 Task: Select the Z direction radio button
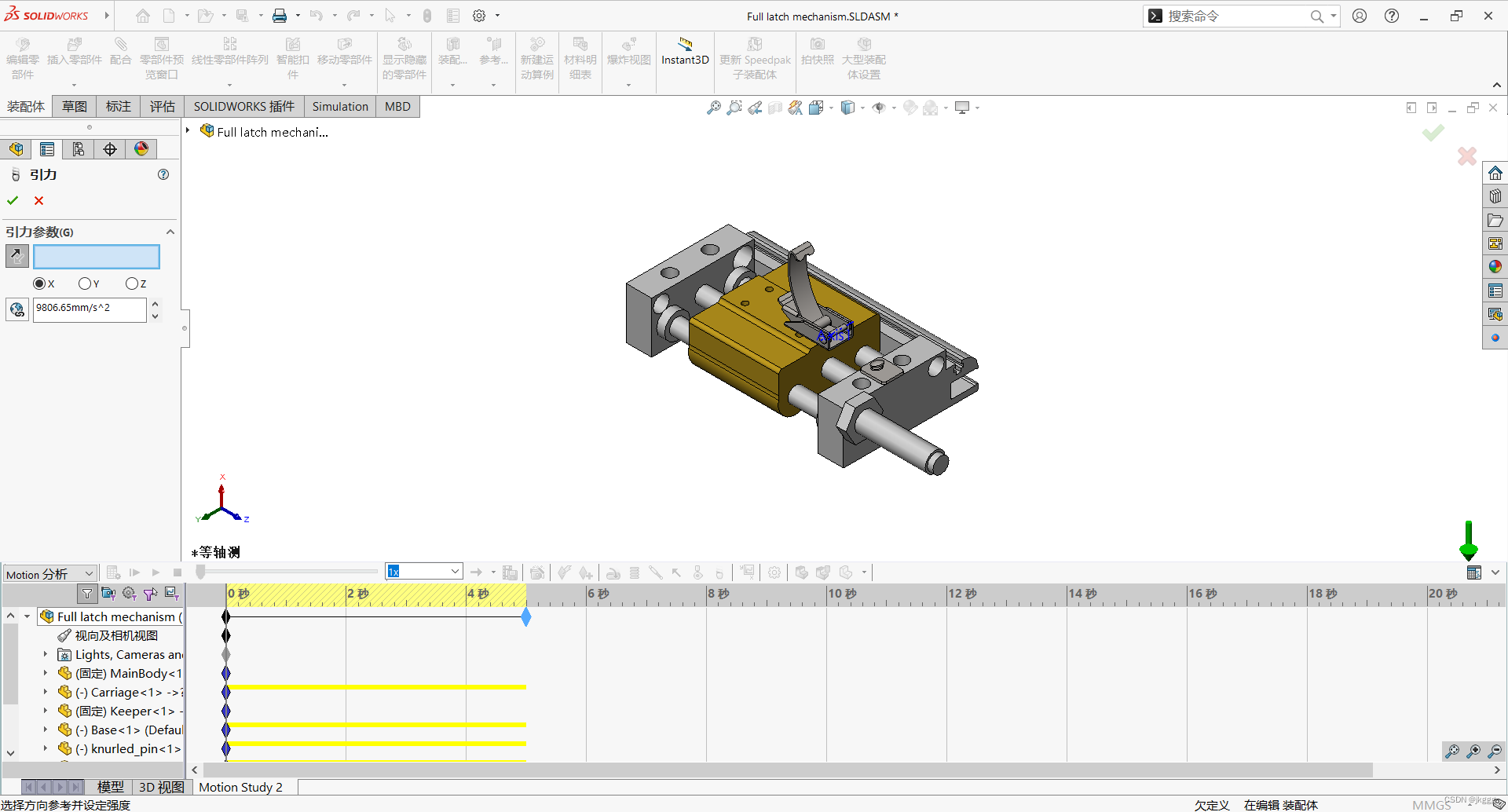click(130, 283)
